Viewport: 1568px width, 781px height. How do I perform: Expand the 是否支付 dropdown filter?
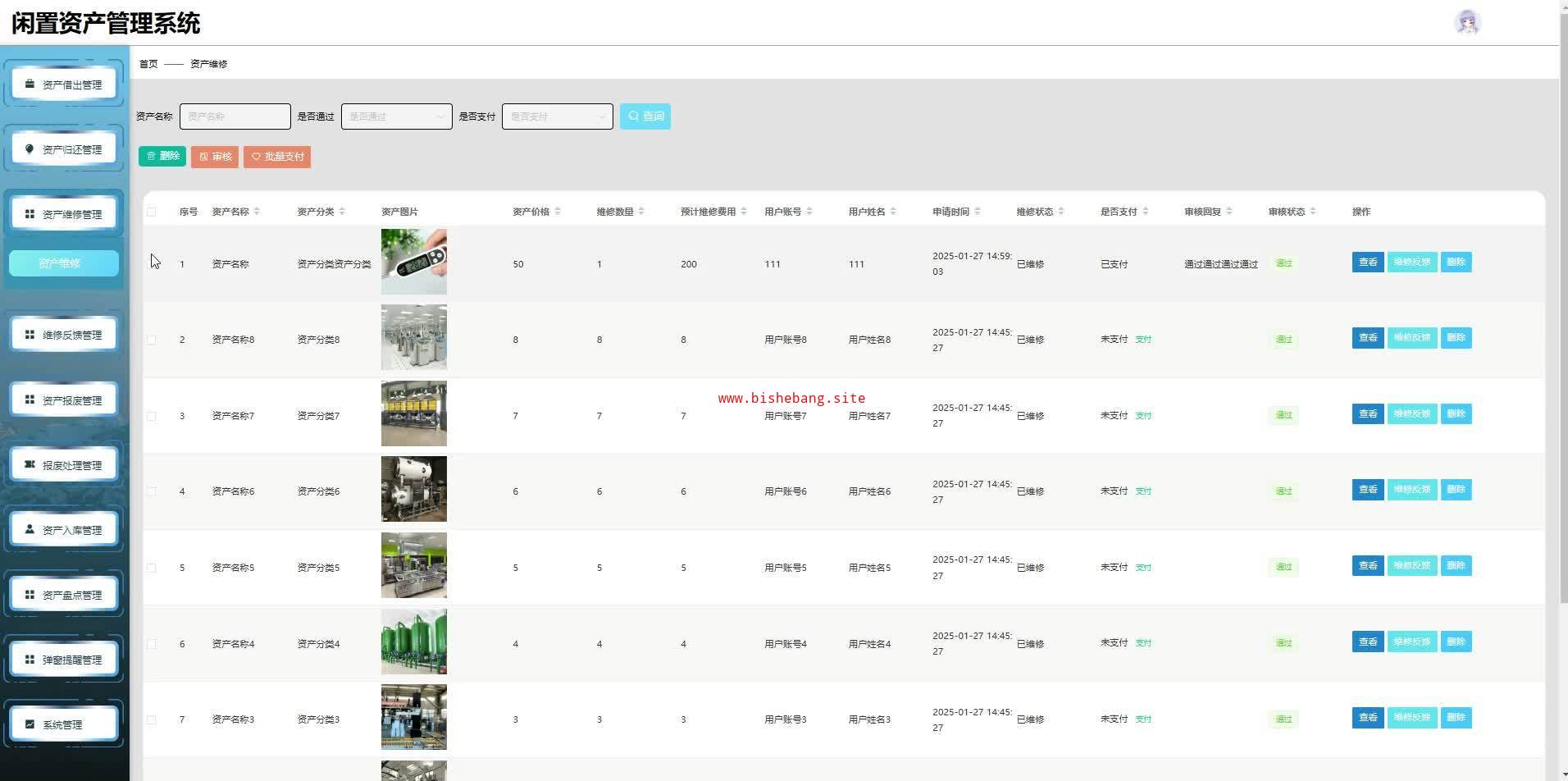tap(557, 116)
